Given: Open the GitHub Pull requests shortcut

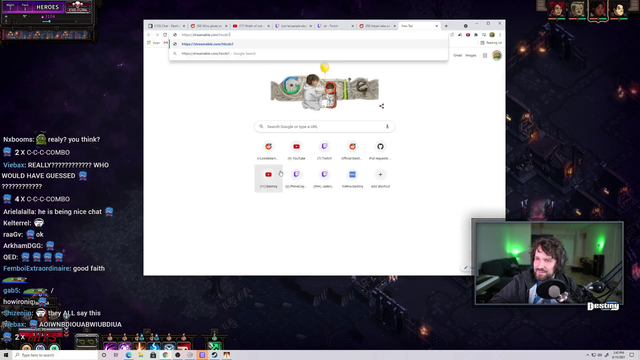Looking at the screenshot, I should (x=380, y=151).
